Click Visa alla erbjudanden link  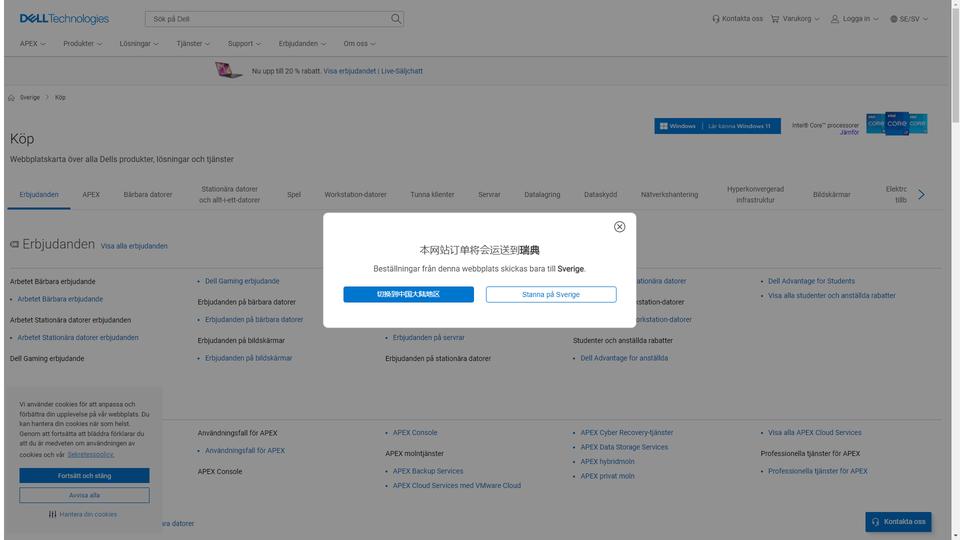(x=134, y=246)
